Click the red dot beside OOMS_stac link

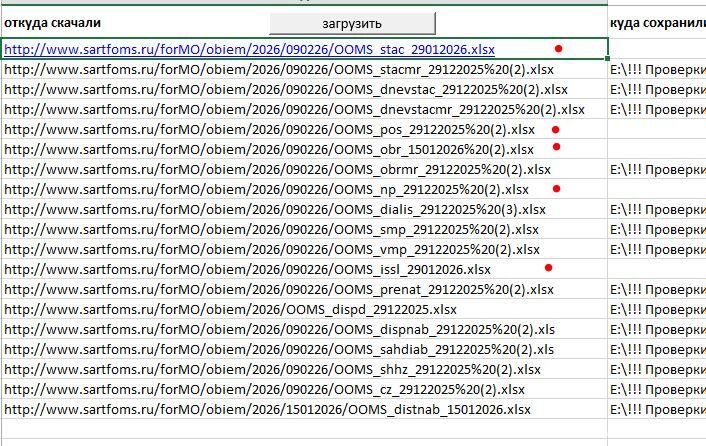pyautogui.click(x=559, y=48)
